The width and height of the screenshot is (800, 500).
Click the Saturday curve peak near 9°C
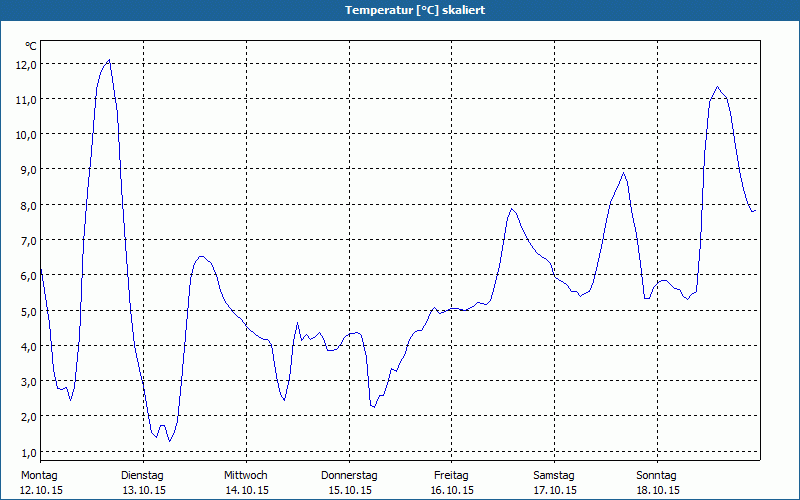(x=624, y=172)
